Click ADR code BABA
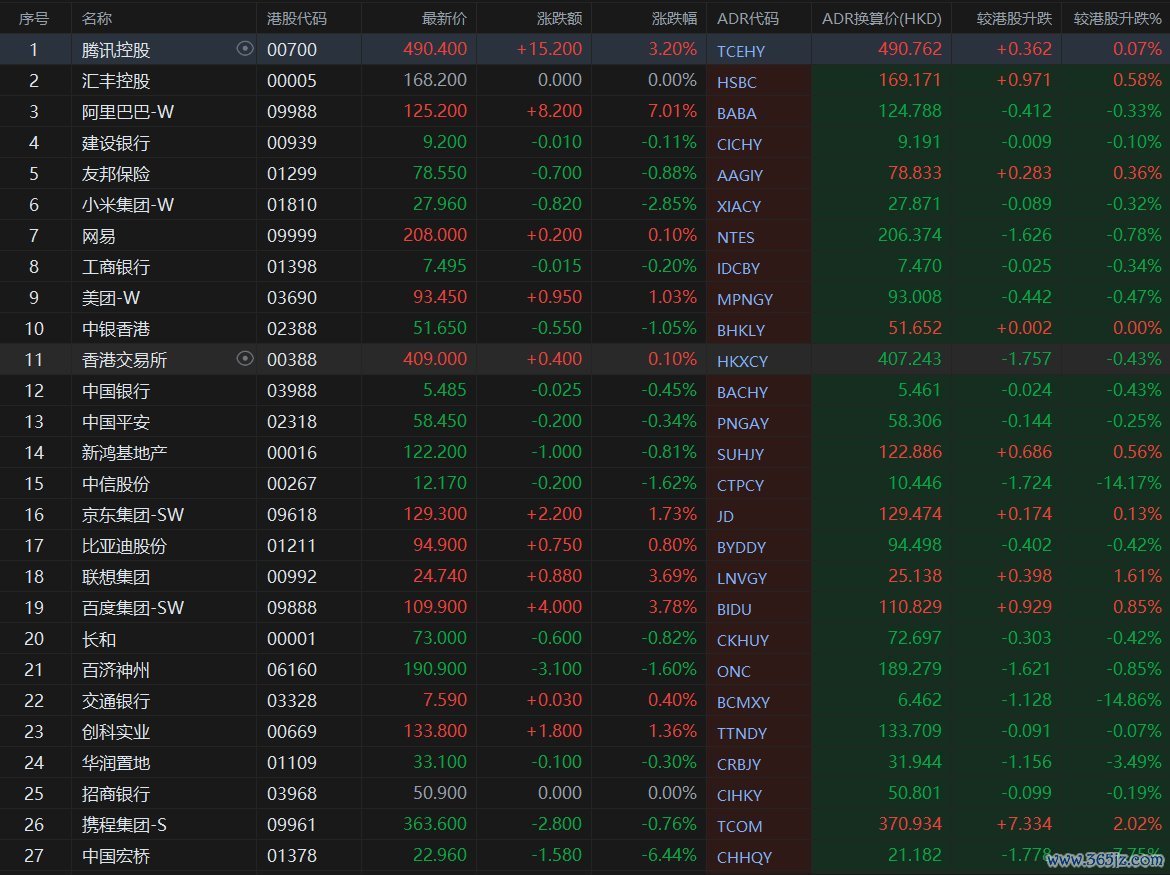This screenshot has width=1170, height=875. [x=736, y=113]
